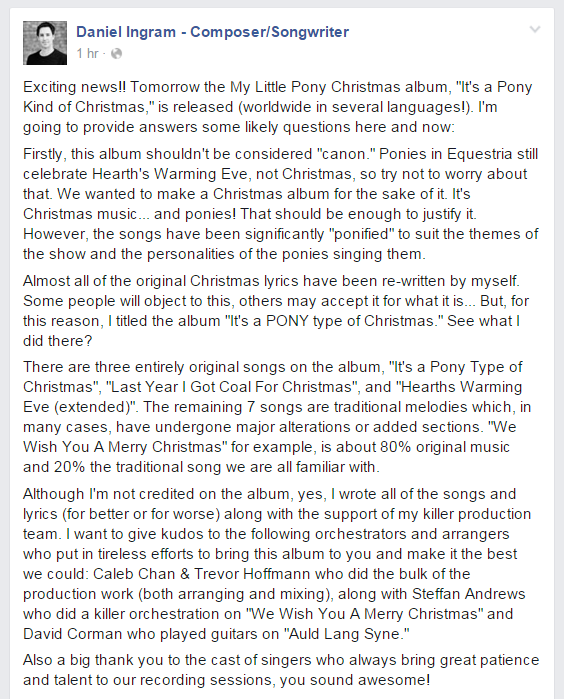This screenshot has height=699, width=564.
Task: Visit Daniel Ingram - Composer/Songwriter page link
Action: (x=212, y=32)
